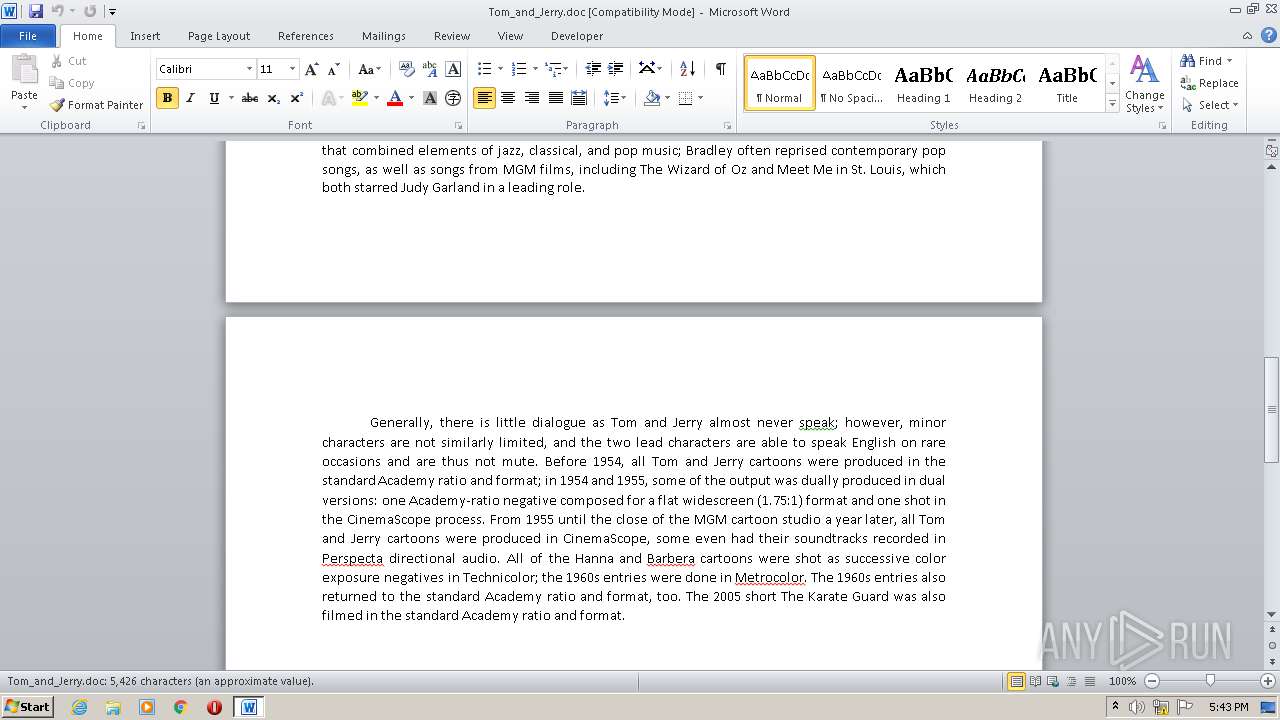Apply Subscript formatting
The width and height of the screenshot is (1280, 720).
click(274, 98)
